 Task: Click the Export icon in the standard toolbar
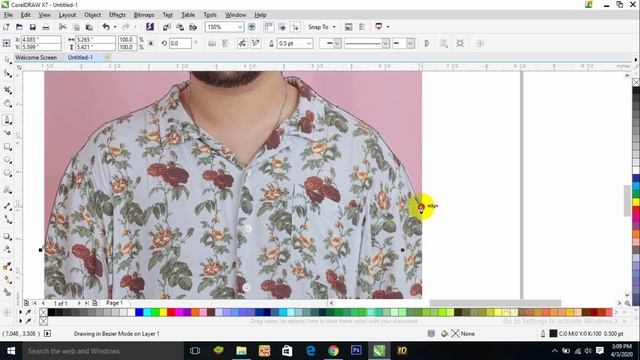tap(180, 27)
